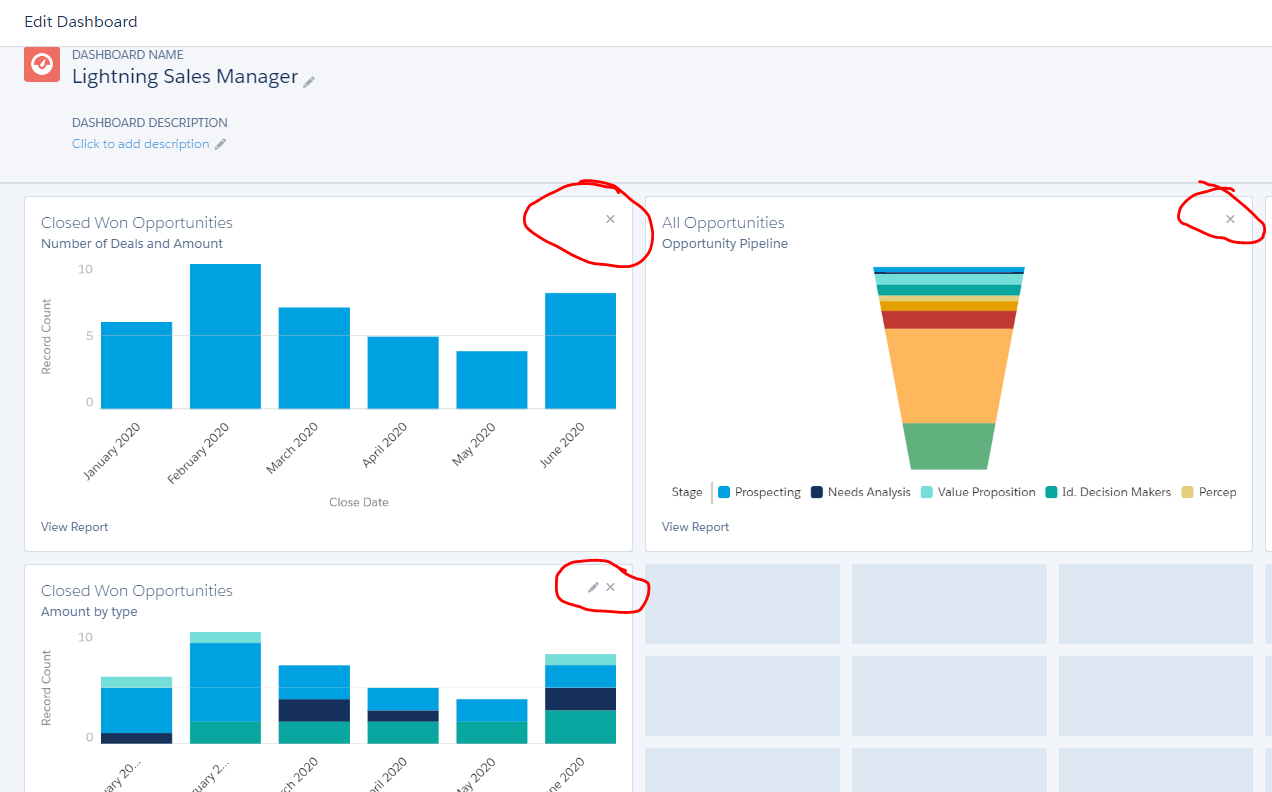Click the All Opportunities widget title
This screenshot has width=1272, height=792.
pos(723,223)
